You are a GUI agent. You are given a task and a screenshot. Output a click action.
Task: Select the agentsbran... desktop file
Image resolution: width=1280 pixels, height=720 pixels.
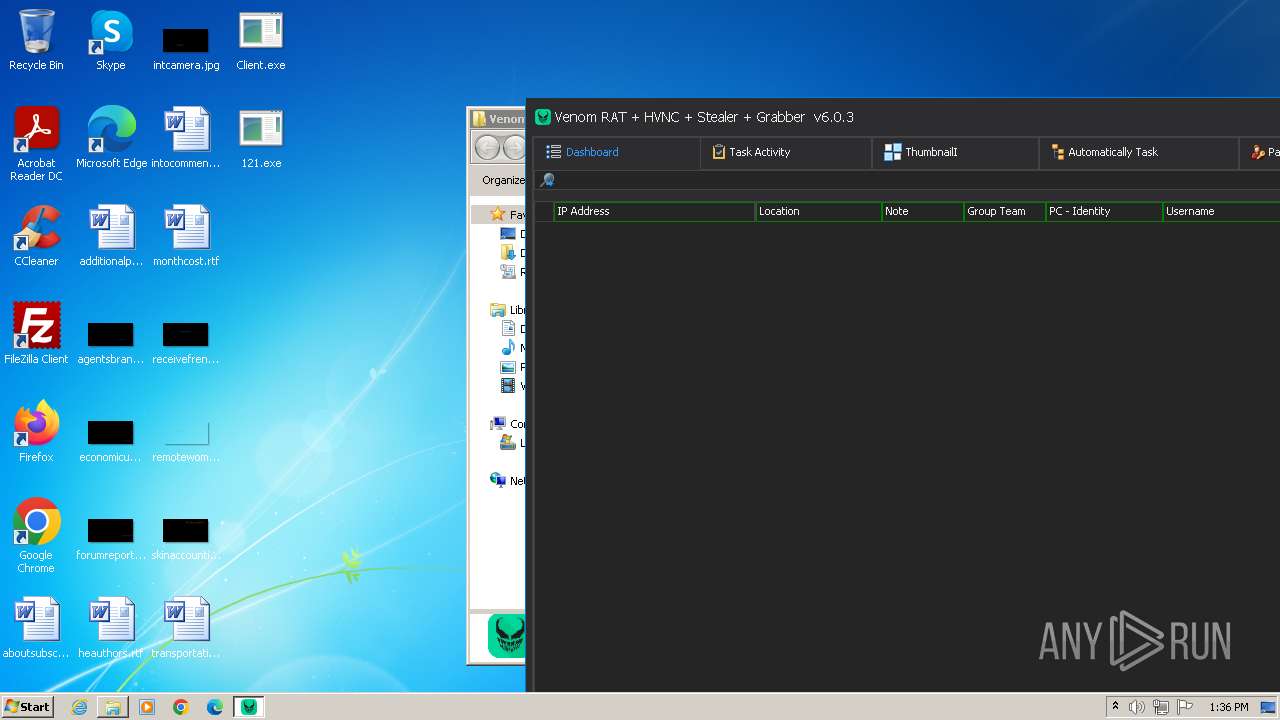tap(111, 342)
